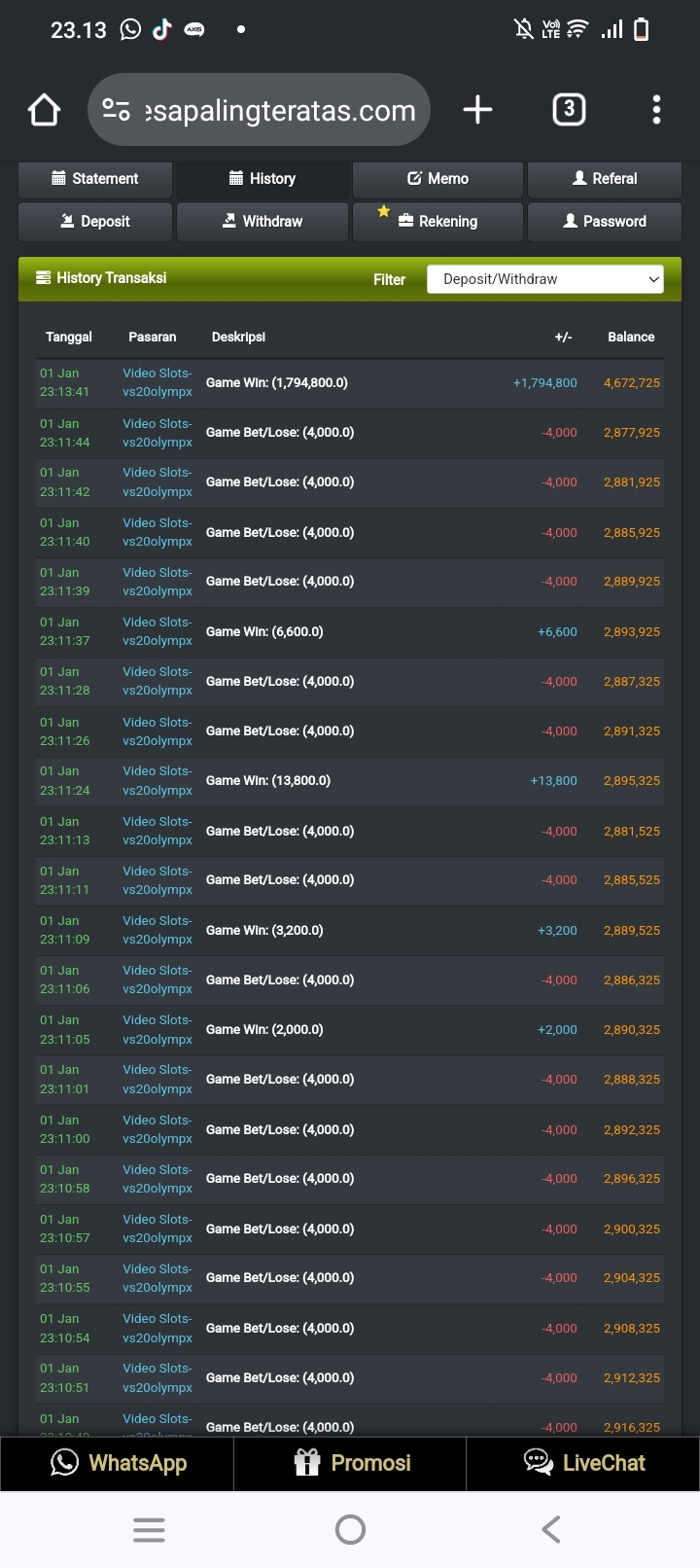Switch to the Statement tab
Image resolution: width=700 pixels, height=1568 pixels.
tap(95, 179)
